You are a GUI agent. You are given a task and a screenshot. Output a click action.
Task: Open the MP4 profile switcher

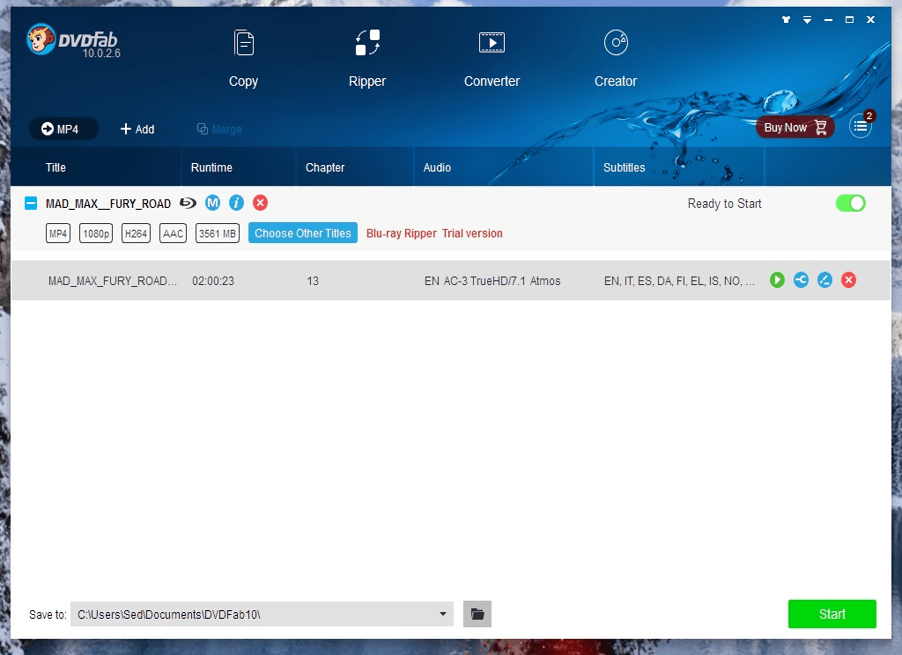click(62, 129)
